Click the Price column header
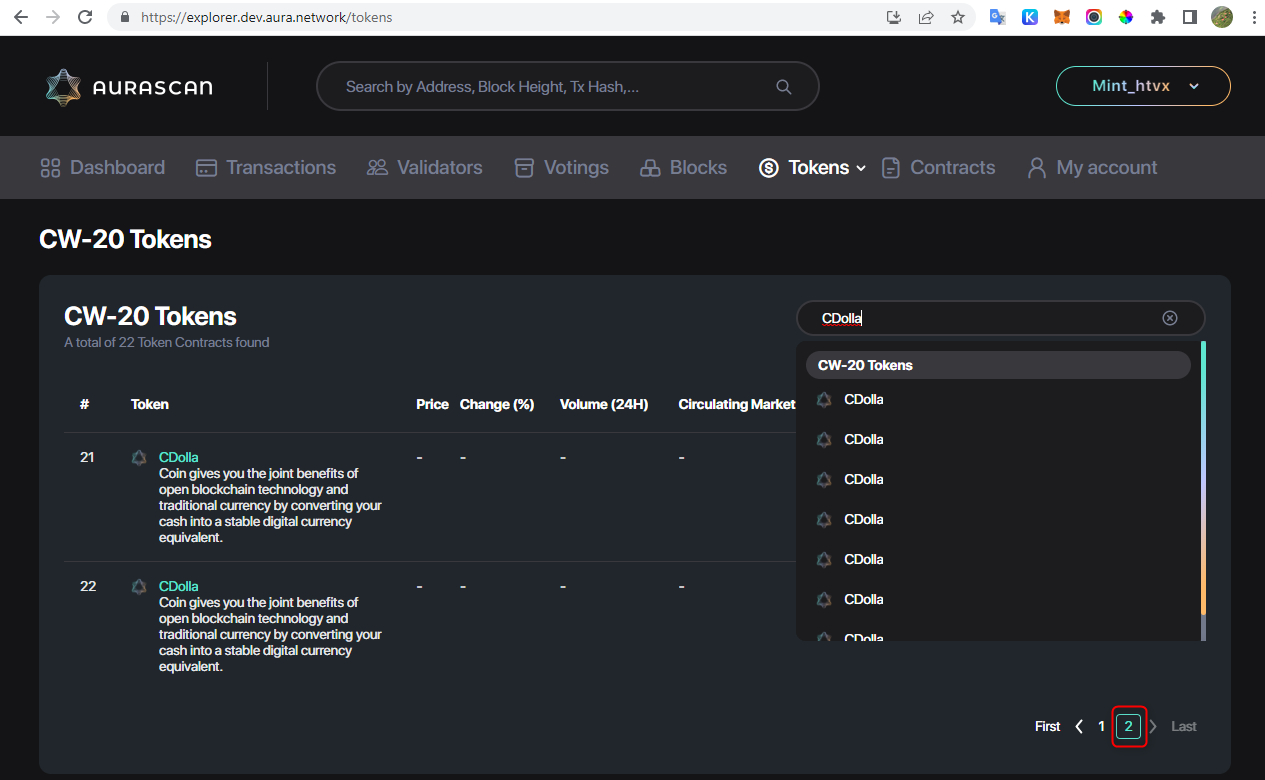This screenshot has width=1265, height=780. click(x=432, y=405)
